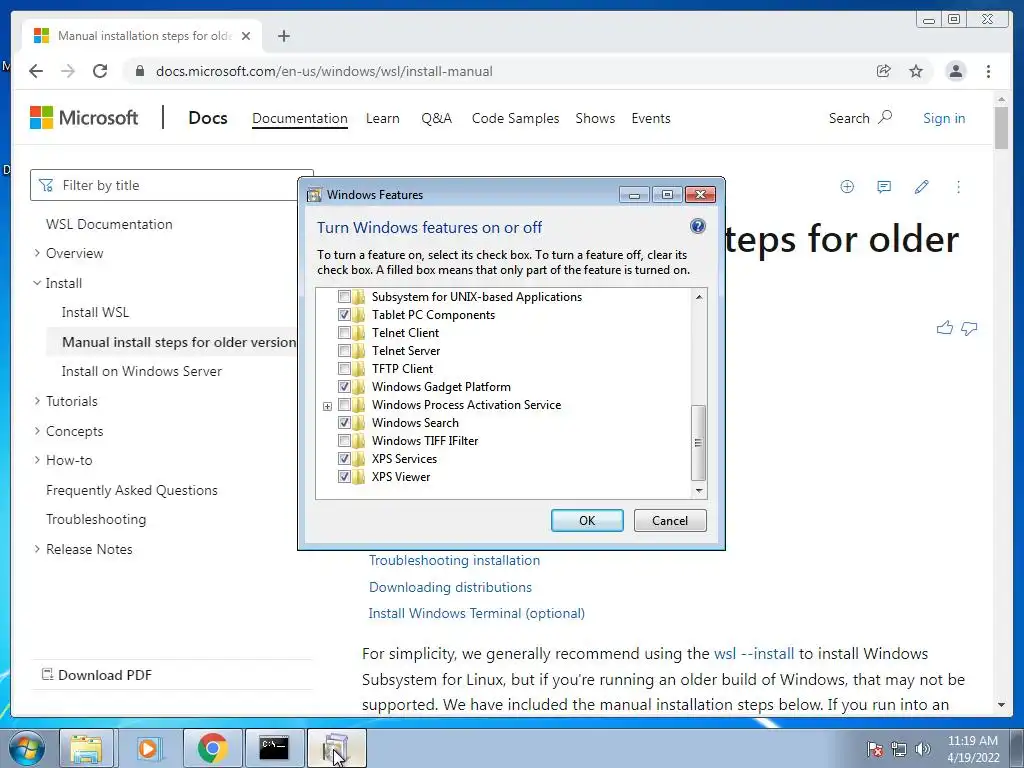Expand the Tutorials section

pos(37,401)
